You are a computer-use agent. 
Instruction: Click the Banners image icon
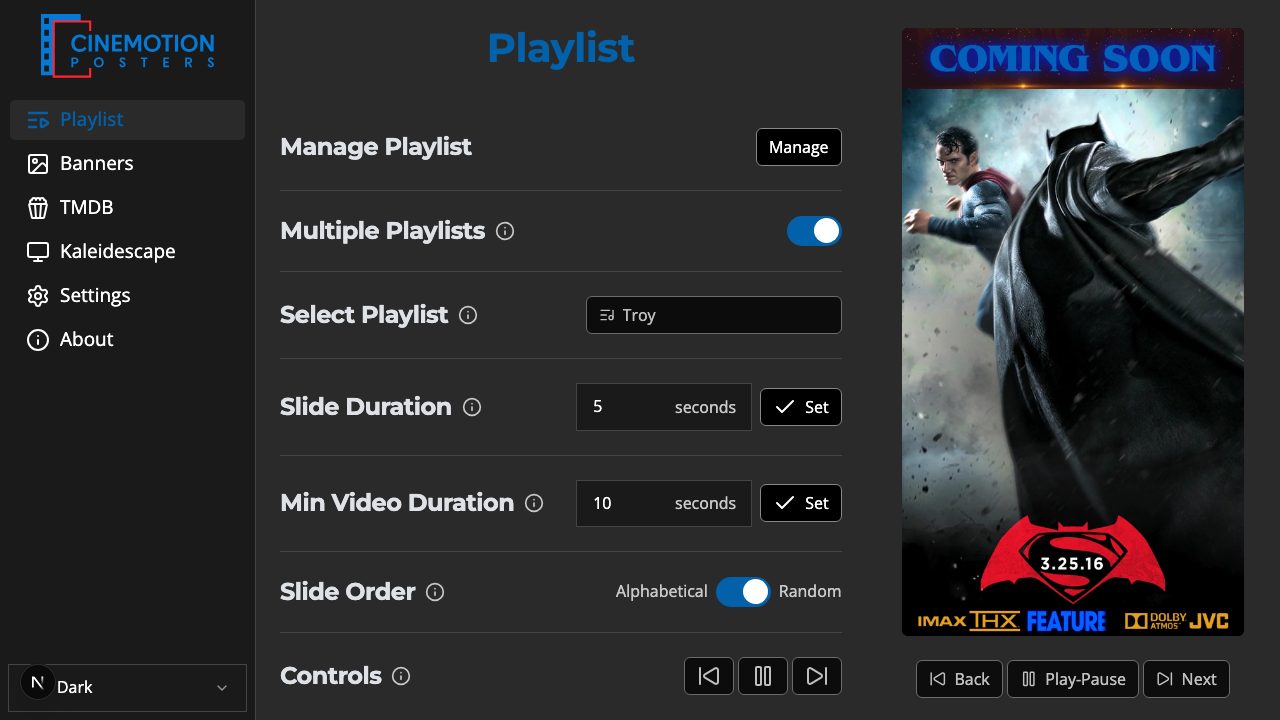38,164
